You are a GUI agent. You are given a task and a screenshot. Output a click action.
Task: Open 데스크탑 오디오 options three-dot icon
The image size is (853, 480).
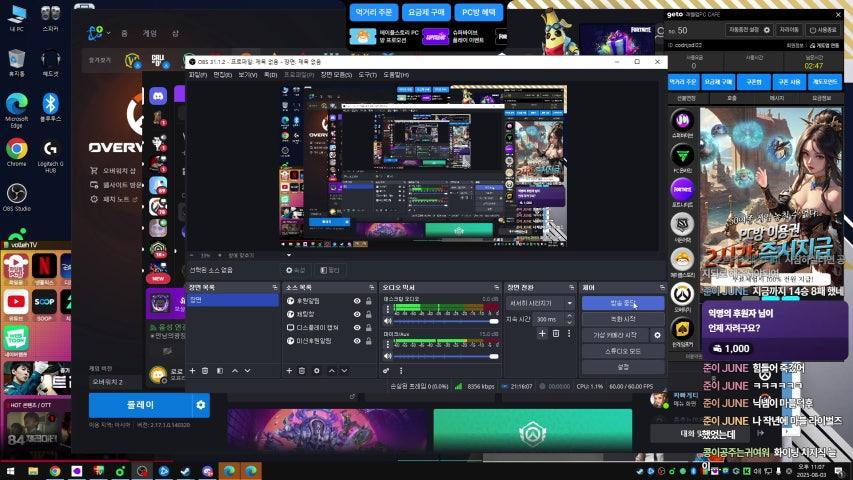(388, 309)
